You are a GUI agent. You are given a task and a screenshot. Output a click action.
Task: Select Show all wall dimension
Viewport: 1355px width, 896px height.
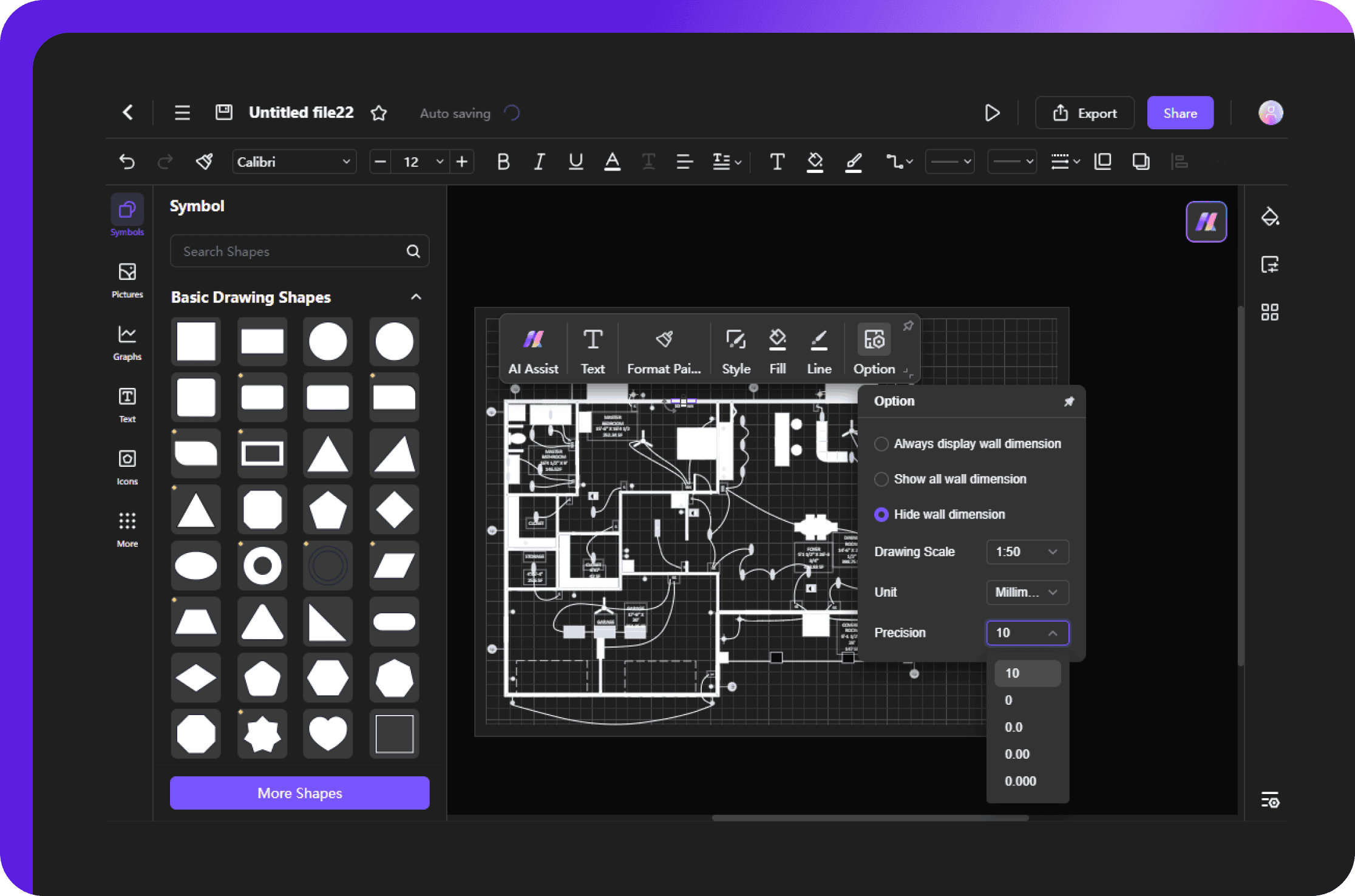click(881, 479)
